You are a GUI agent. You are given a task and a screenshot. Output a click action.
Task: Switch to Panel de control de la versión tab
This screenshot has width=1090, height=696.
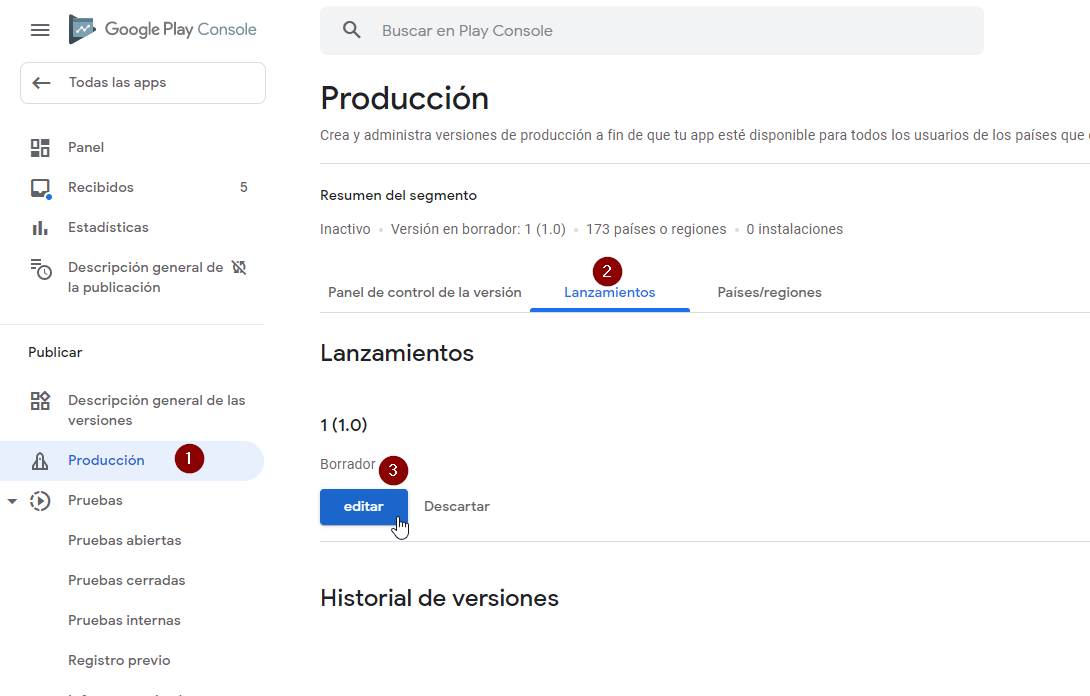tap(425, 293)
